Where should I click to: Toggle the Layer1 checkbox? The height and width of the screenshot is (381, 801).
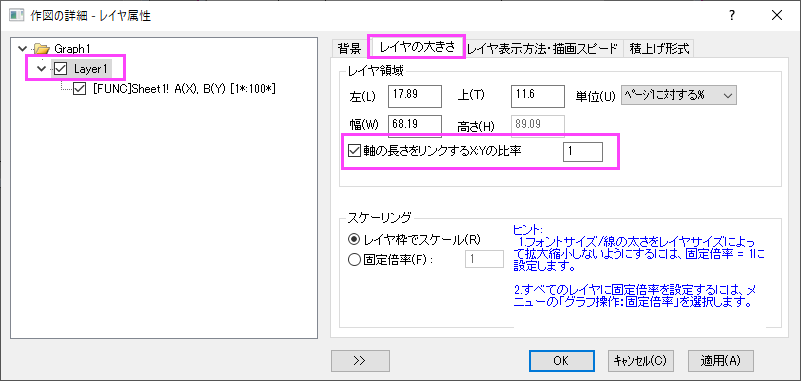point(60,68)
